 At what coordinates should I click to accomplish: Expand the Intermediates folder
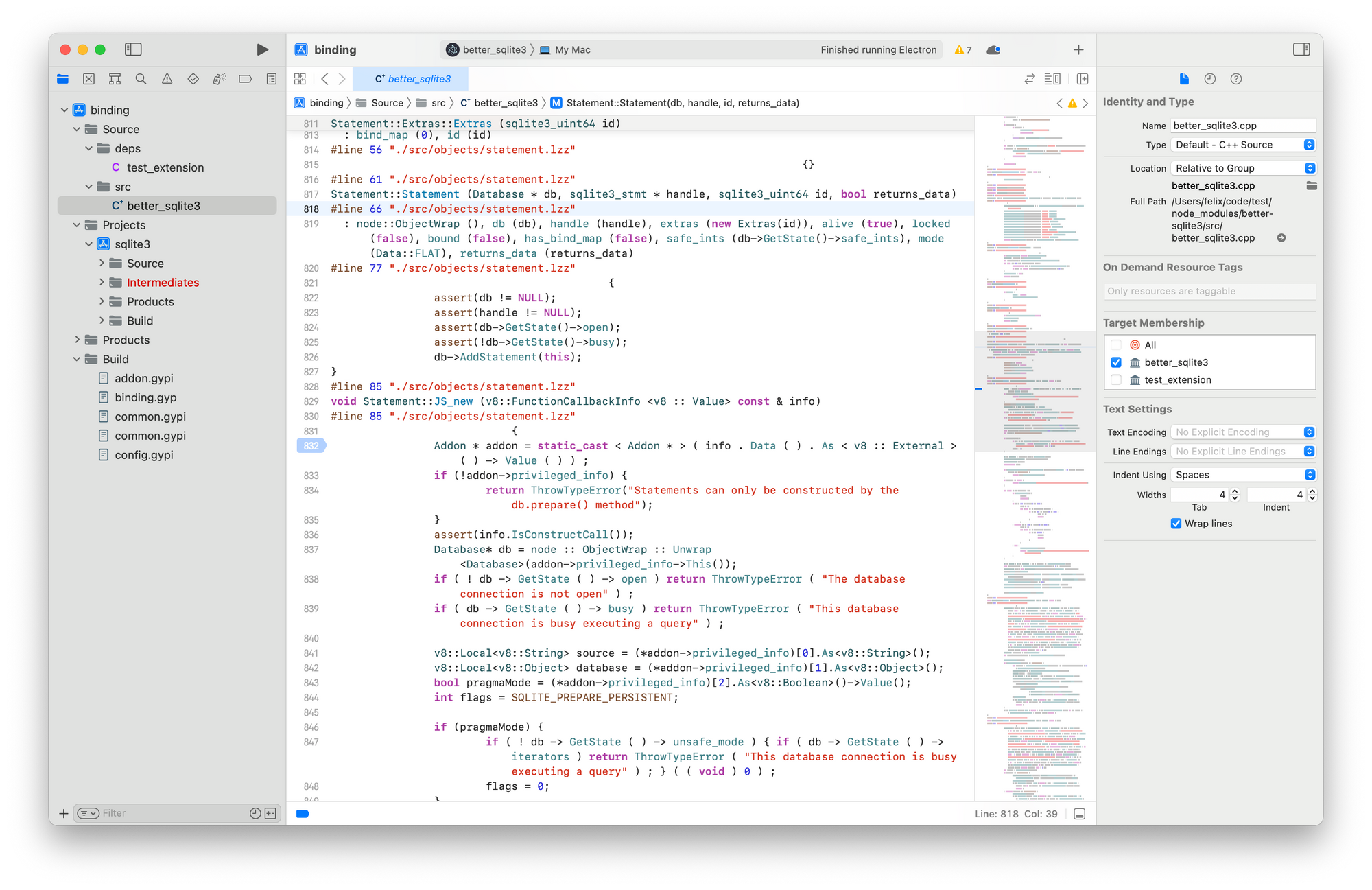coord(102,282)
